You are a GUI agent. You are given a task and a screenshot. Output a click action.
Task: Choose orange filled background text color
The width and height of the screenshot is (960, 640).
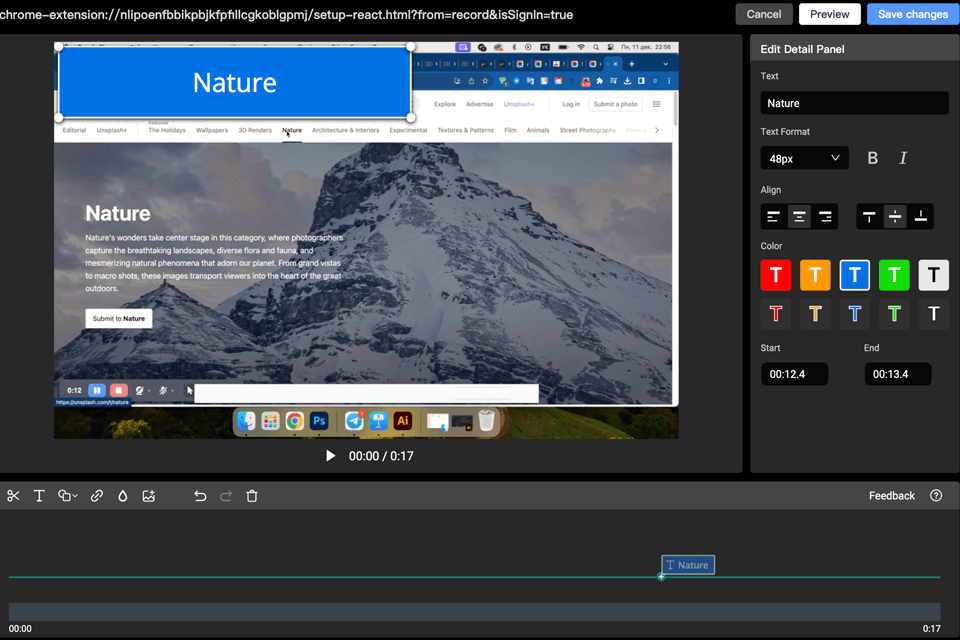[815, 274]
